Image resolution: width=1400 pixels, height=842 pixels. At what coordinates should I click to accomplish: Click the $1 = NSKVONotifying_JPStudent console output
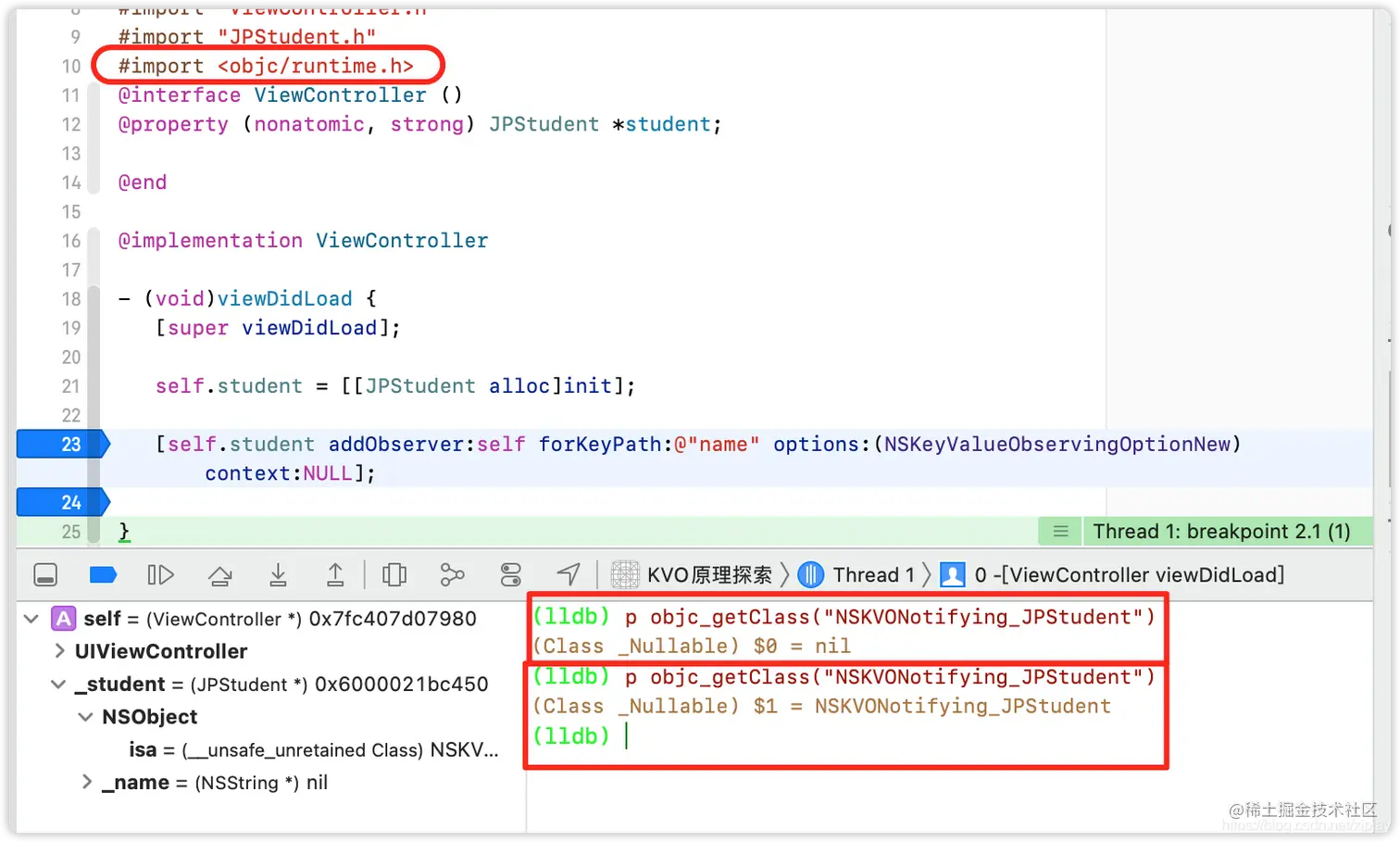click(x=931, y=706)
